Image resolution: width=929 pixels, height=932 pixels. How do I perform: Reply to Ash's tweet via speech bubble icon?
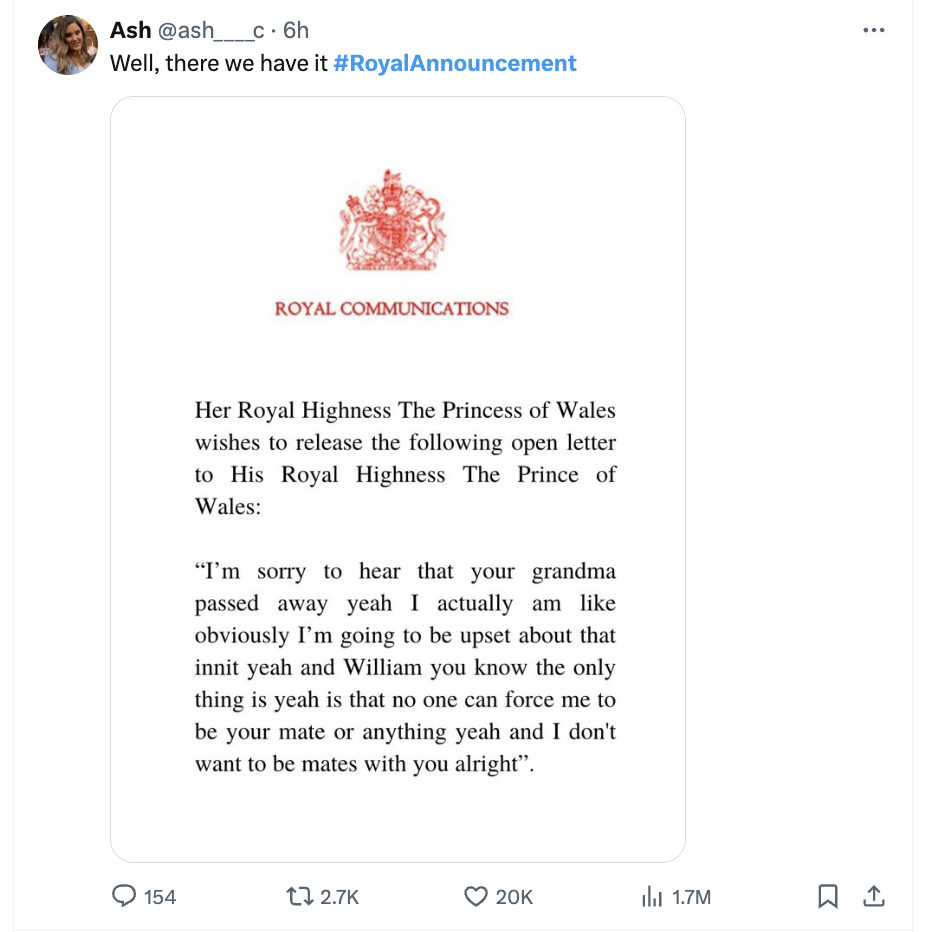[124, 896]
